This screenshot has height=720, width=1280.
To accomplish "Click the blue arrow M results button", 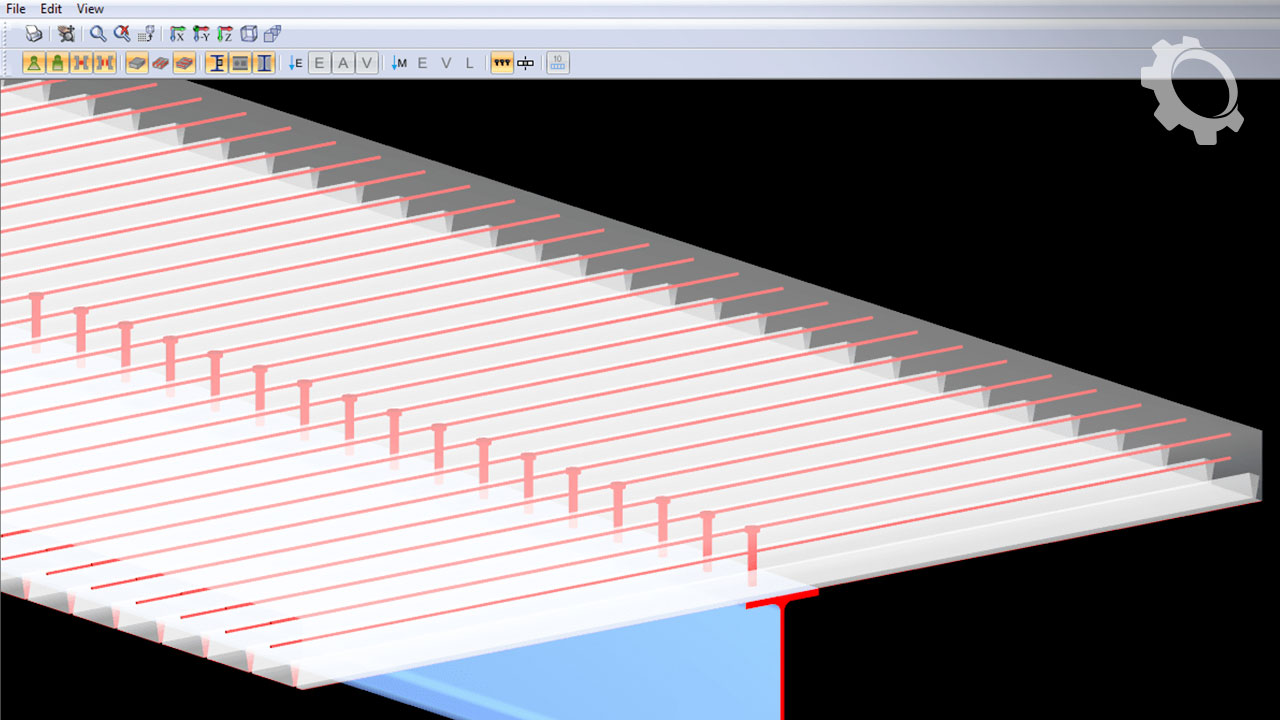I will click(x=399, y=63).
